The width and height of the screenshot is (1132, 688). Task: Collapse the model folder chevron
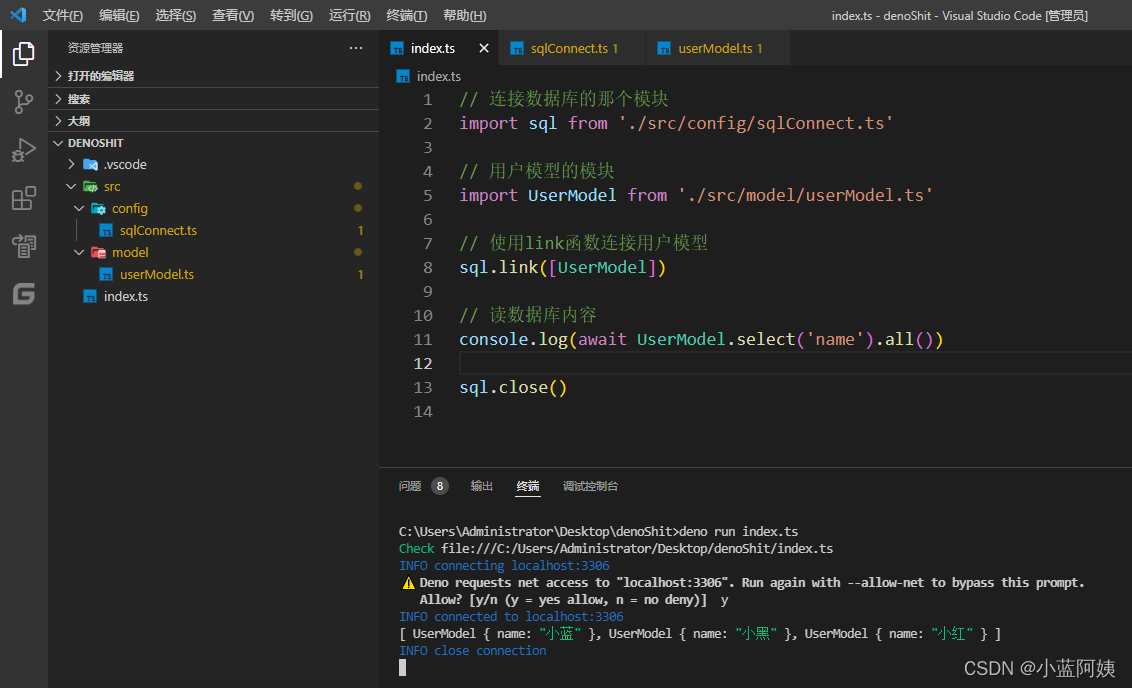[79, 253]
